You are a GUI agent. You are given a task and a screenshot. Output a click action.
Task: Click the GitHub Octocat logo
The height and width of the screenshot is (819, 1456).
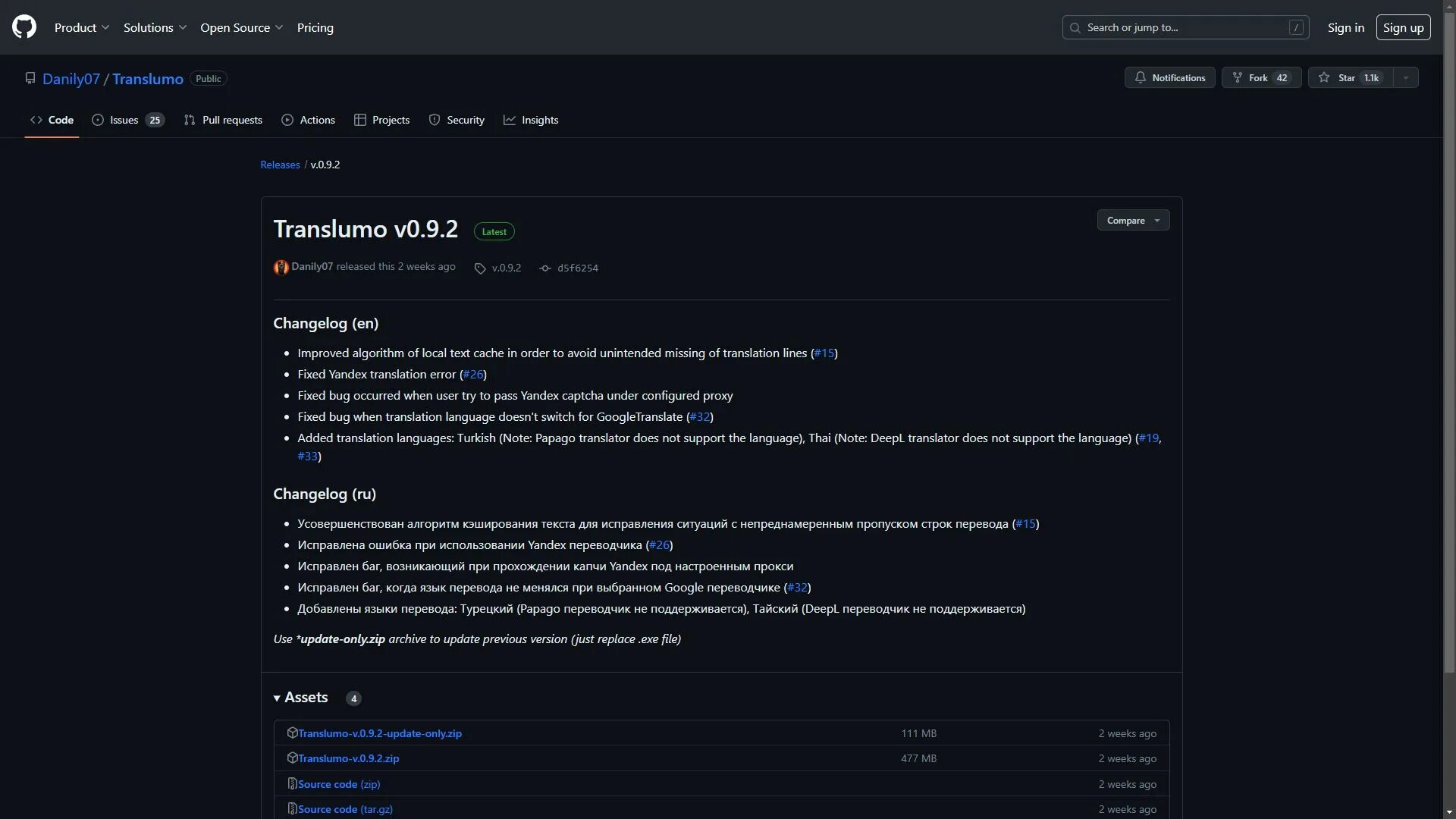pyautogui.click(x=24, y=27)
